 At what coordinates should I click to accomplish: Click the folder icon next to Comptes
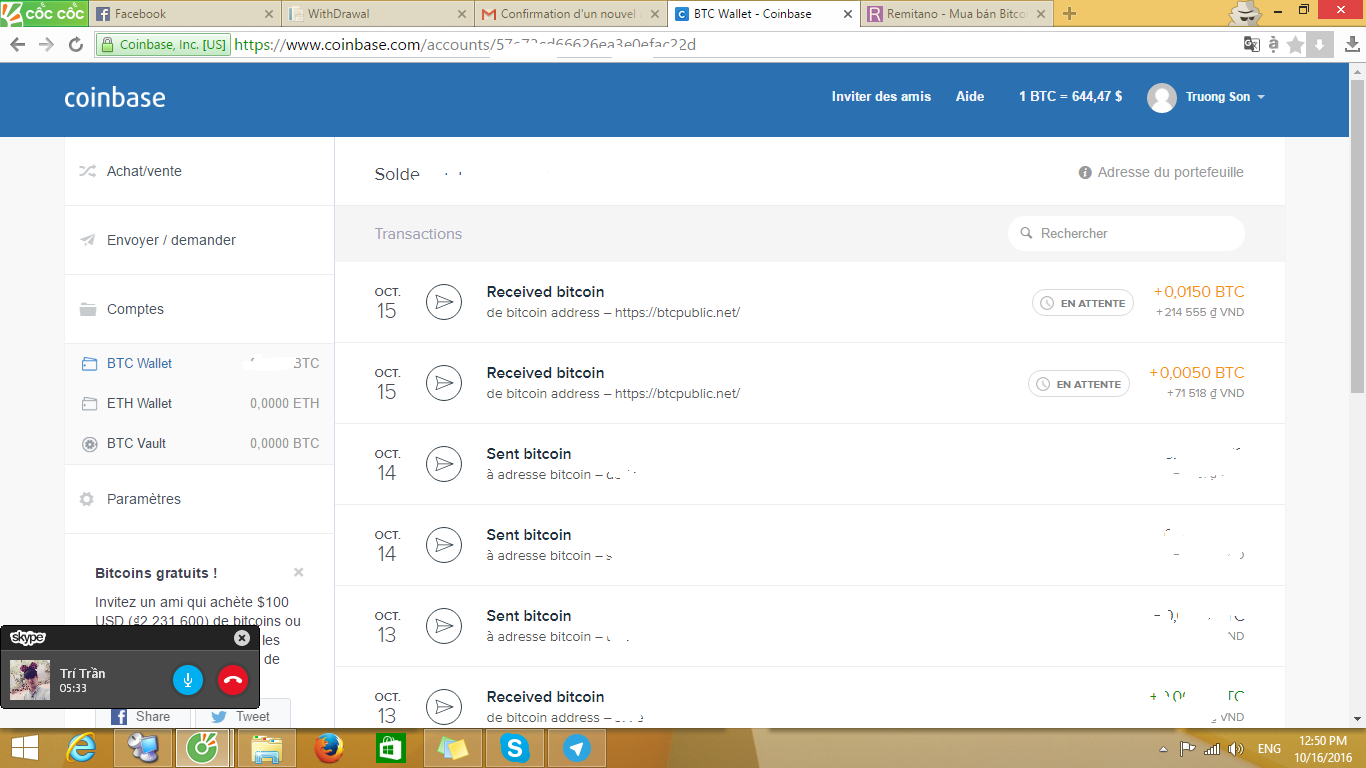[87, 309]
